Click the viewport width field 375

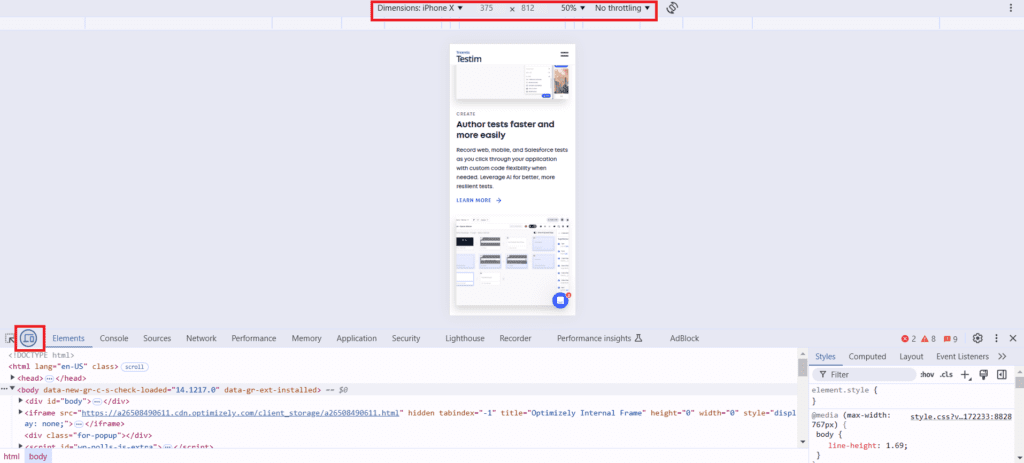[487, 8]
